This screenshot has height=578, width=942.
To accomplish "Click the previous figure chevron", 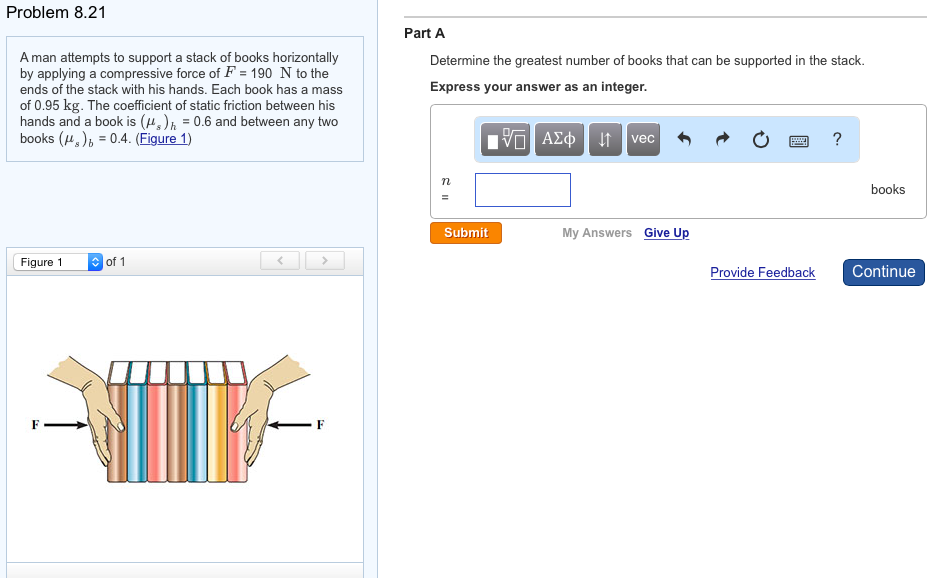I will [x=279, y=260].
